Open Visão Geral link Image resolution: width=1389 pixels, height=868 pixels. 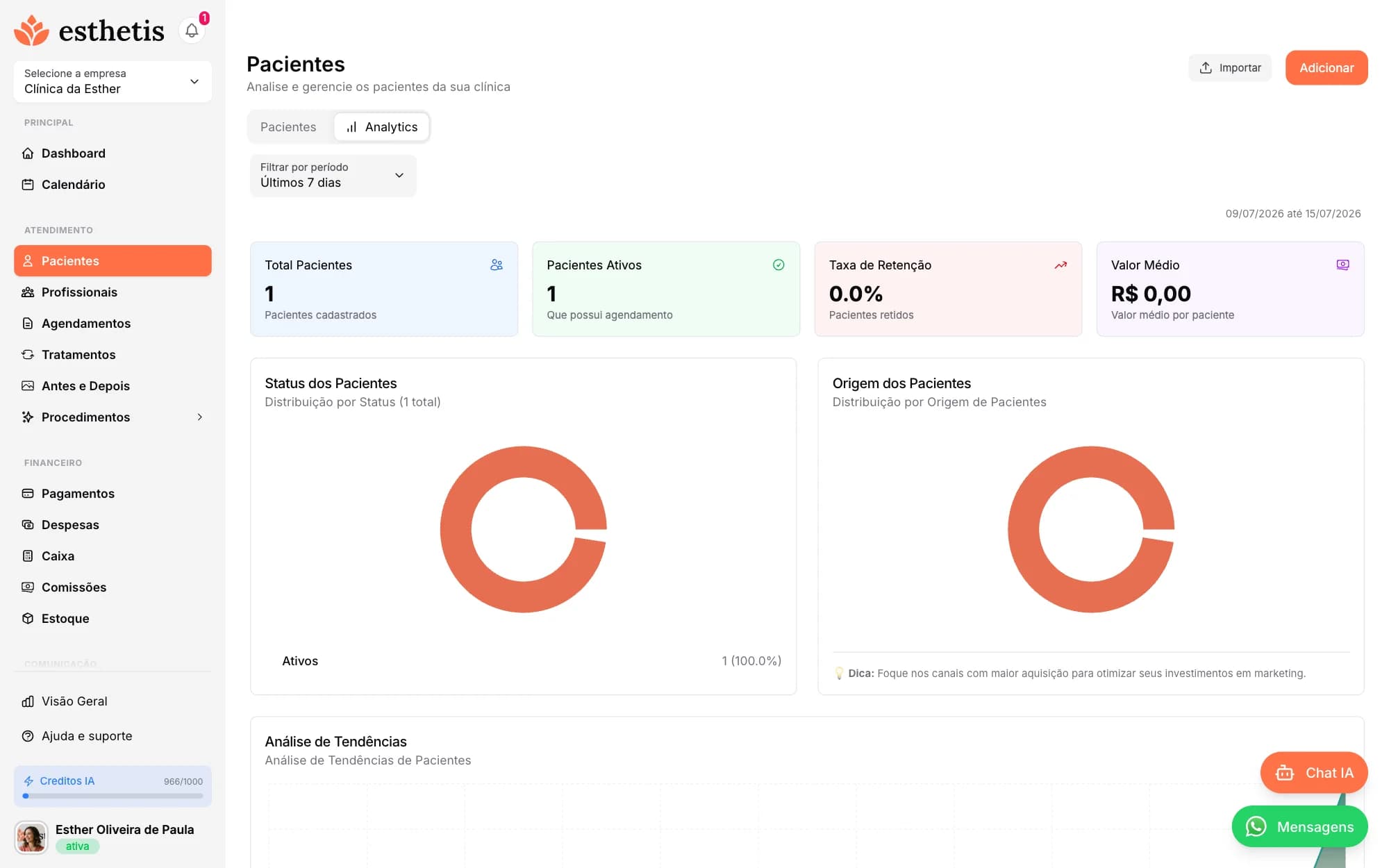pos(113,701)
